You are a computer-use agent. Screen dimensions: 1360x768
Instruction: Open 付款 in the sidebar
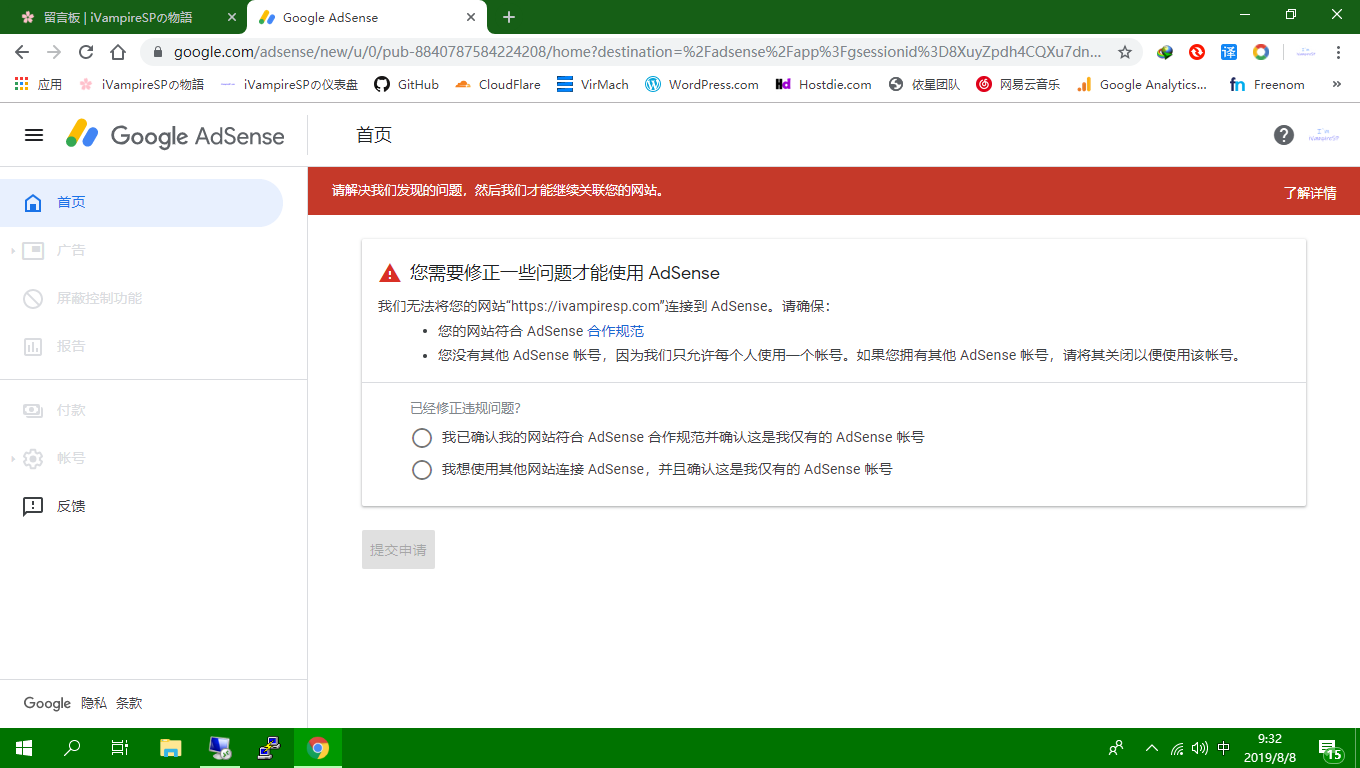[x=141, y=411]
